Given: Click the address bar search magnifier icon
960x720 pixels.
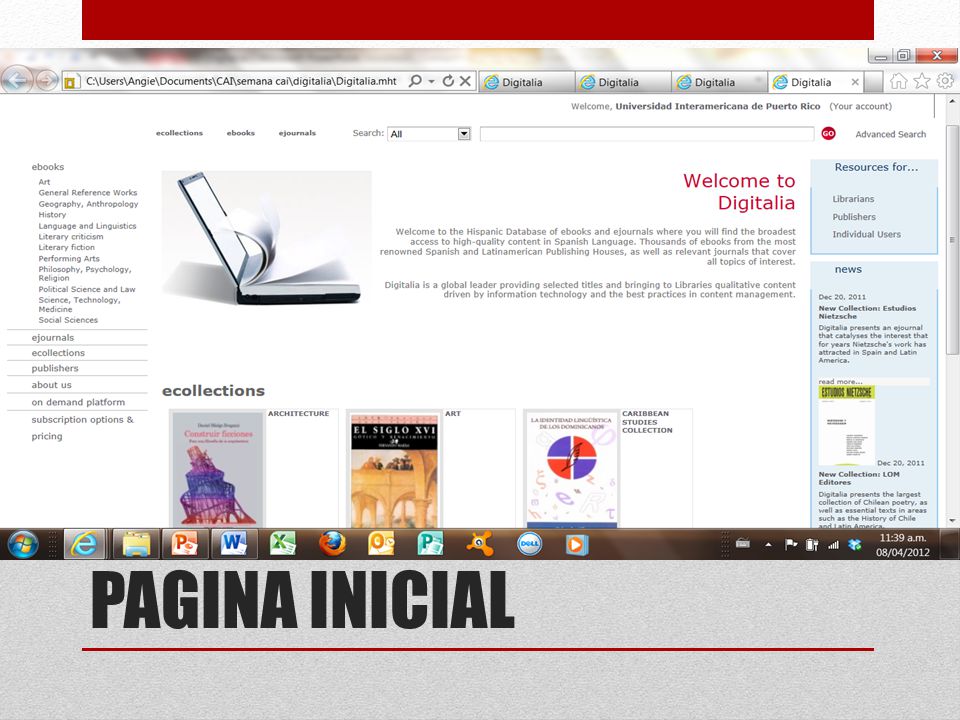Looking at the screenshot, I should pyautogui.click(x=414, y=81).
